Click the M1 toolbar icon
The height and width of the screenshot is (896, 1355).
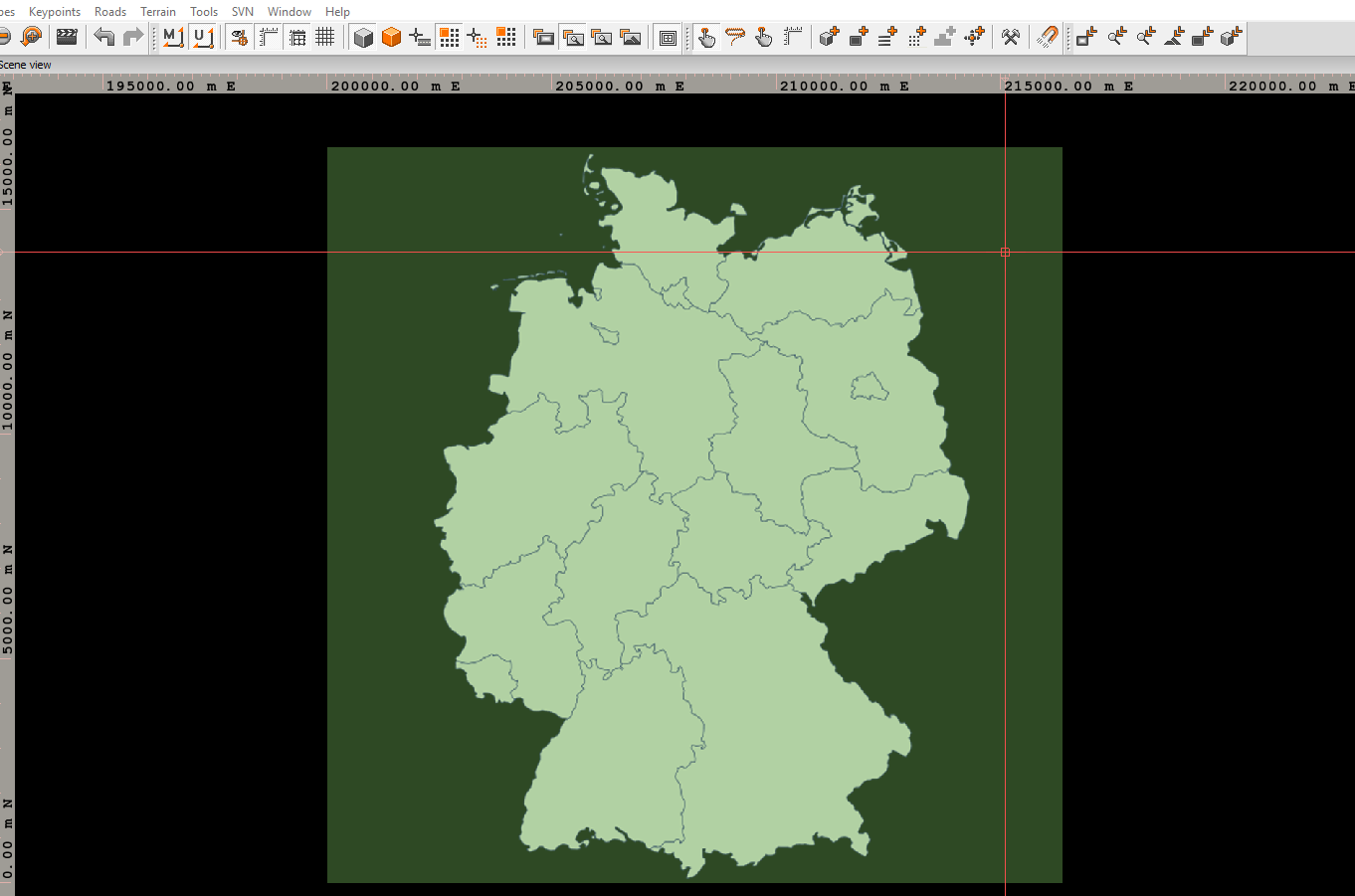click(x=173, y=37)
